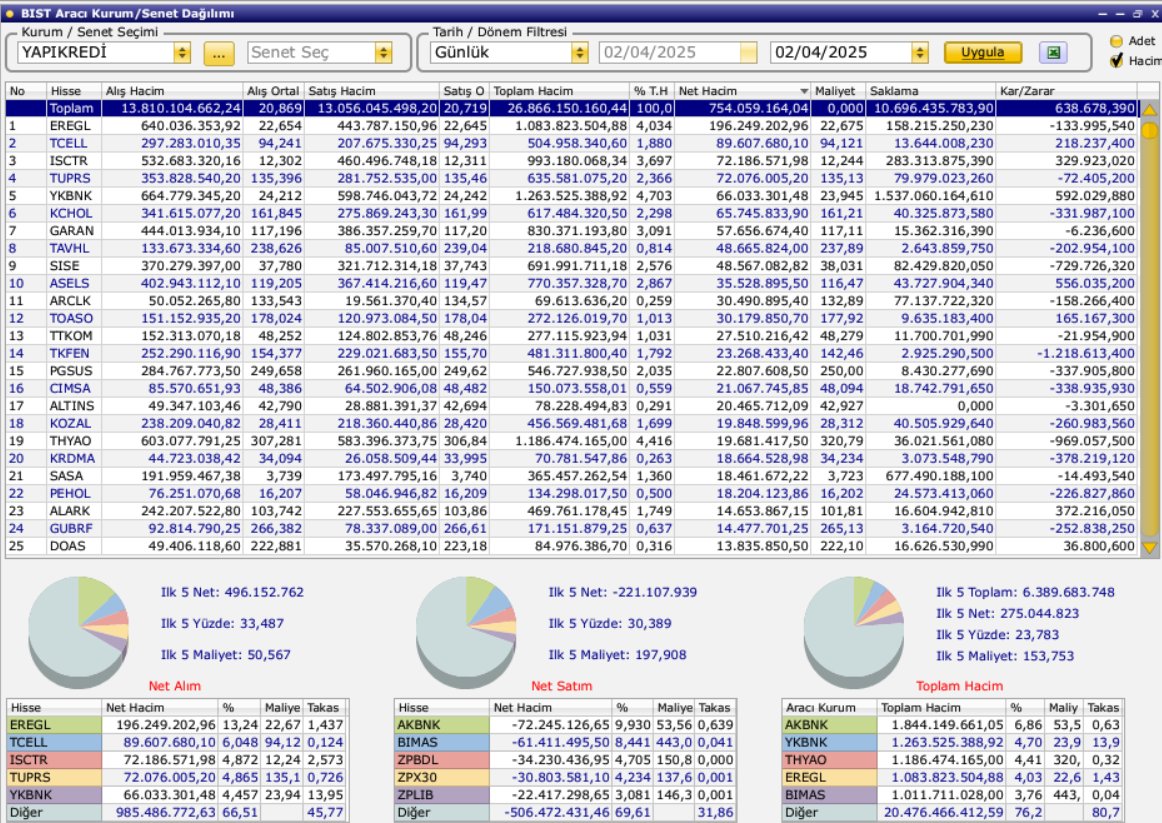
Task: Open the end date 02/04/2025 dropdown
Action: click(920, 53)
